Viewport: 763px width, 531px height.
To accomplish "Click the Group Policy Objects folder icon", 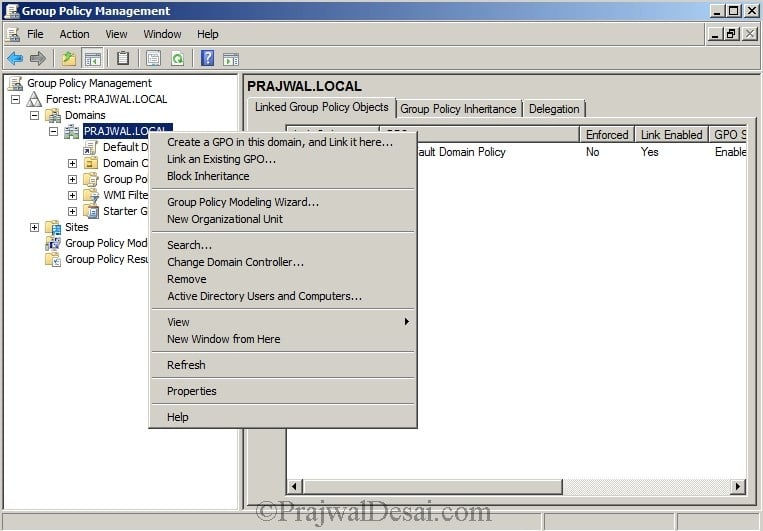I will coord(91,179).
